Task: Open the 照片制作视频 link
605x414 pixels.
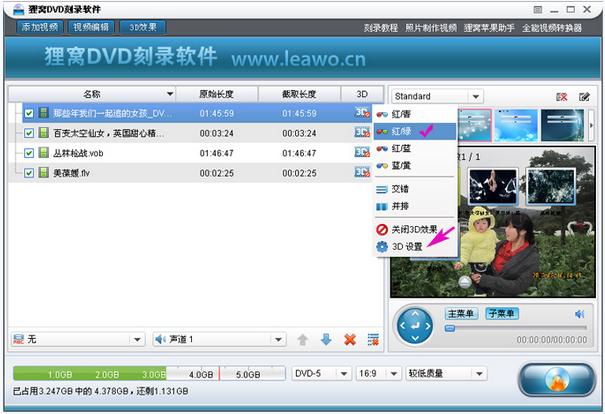Action: (x=431, y=28)
